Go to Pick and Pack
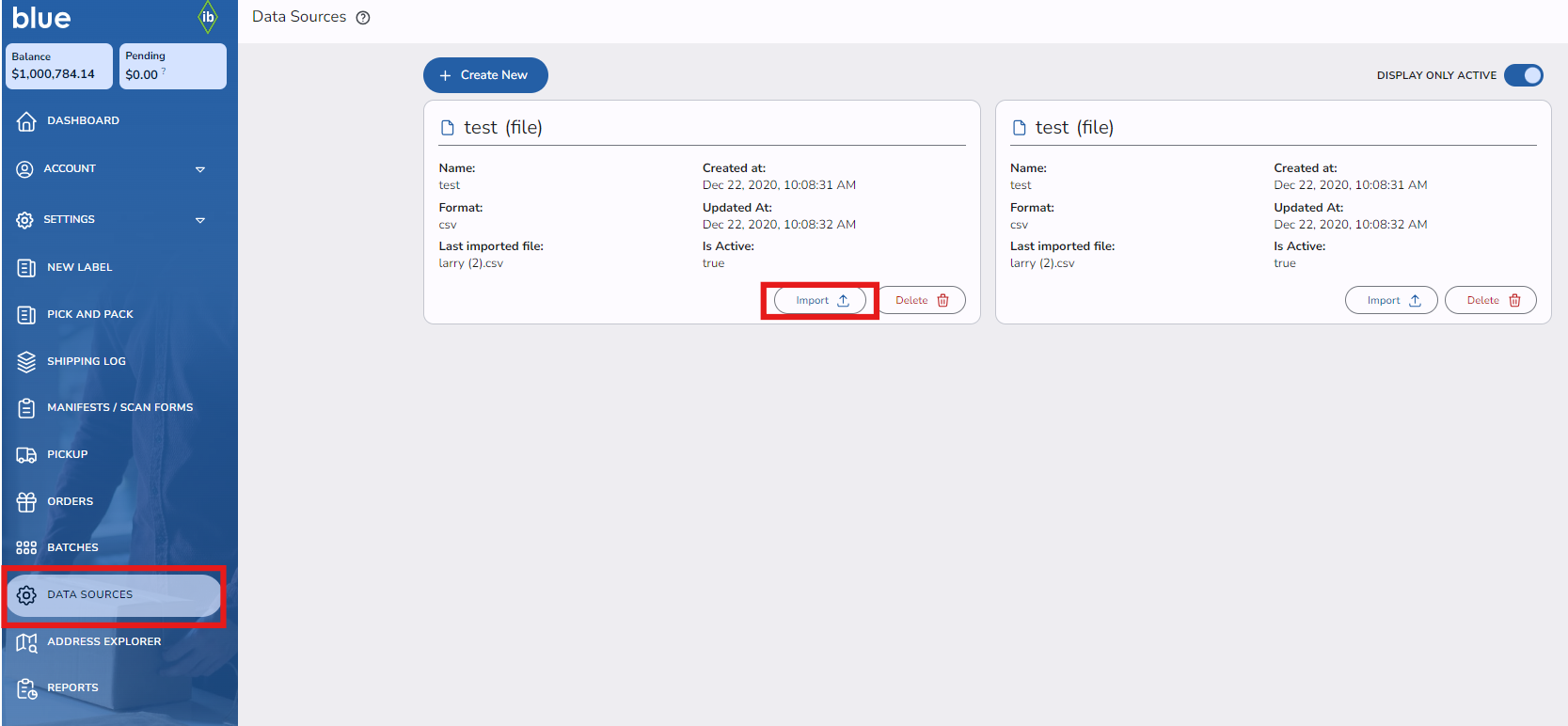 pyautogui.click(x=89, y=315)
